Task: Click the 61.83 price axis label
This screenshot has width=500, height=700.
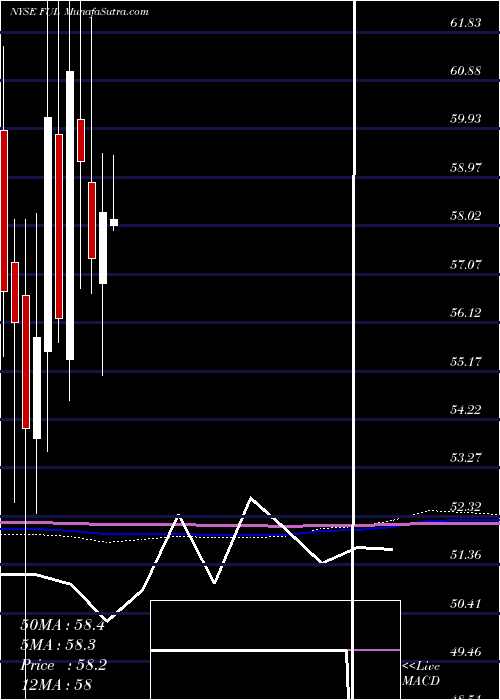Action: [466, 22]
